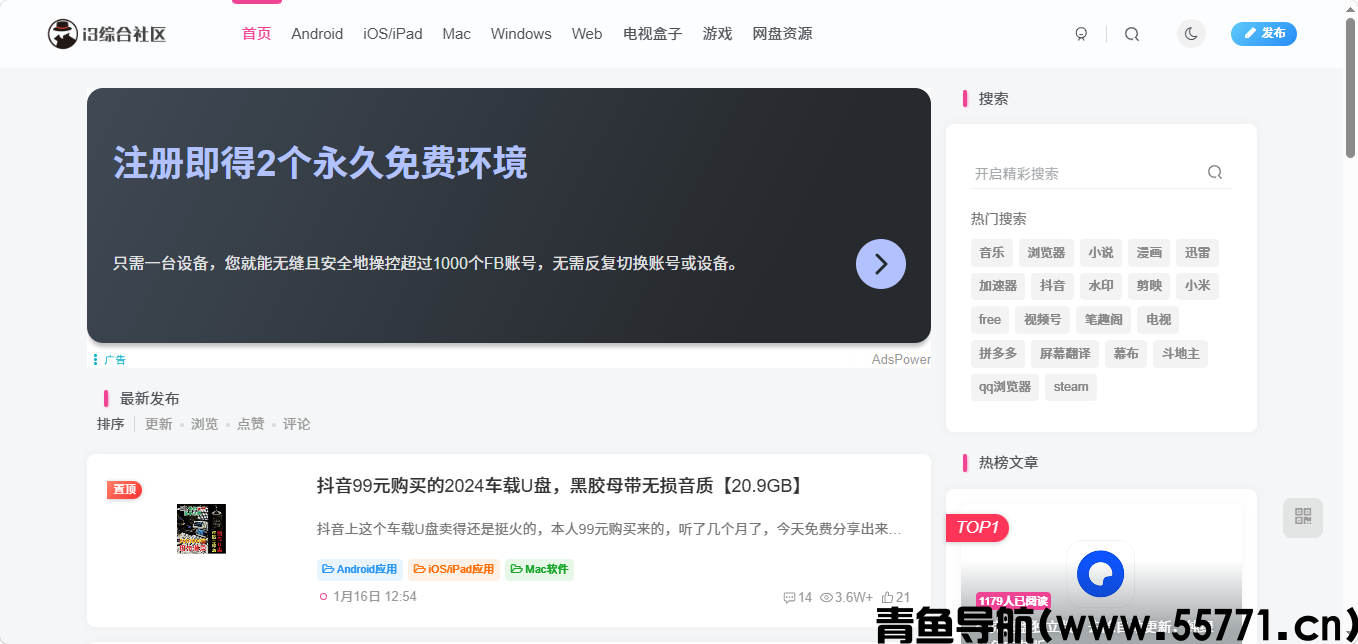Select hot search tag 小米
Viewport: 1358px width, 644px height.
pos(1198,286)
